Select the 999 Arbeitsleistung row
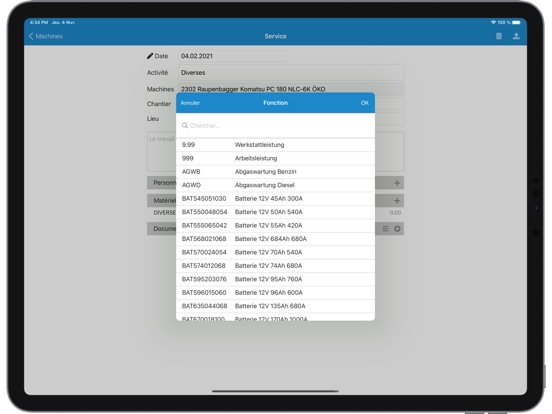Image resolution: width=552 pixels, height=414 pixels. pyautogui.click(x=275, y=158)
